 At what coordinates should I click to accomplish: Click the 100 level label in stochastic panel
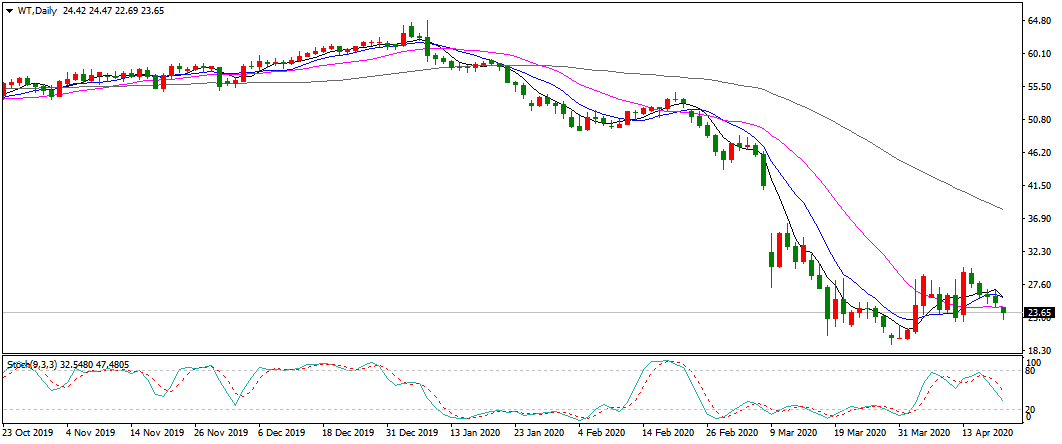point(1029,362)
